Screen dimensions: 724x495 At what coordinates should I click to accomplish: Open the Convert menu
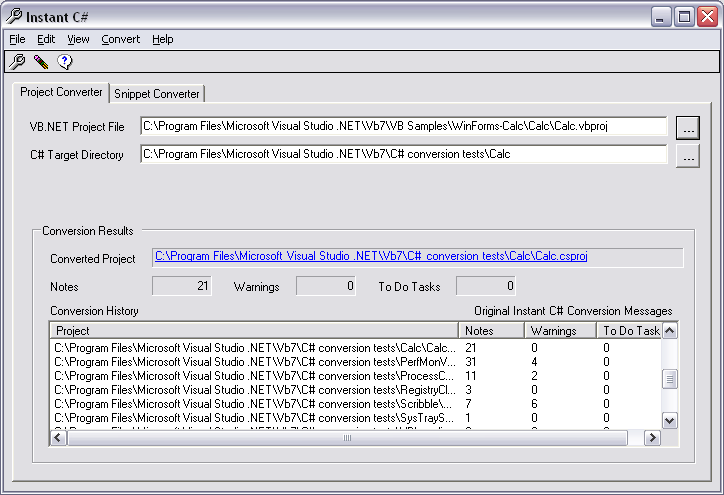(121, 39)
